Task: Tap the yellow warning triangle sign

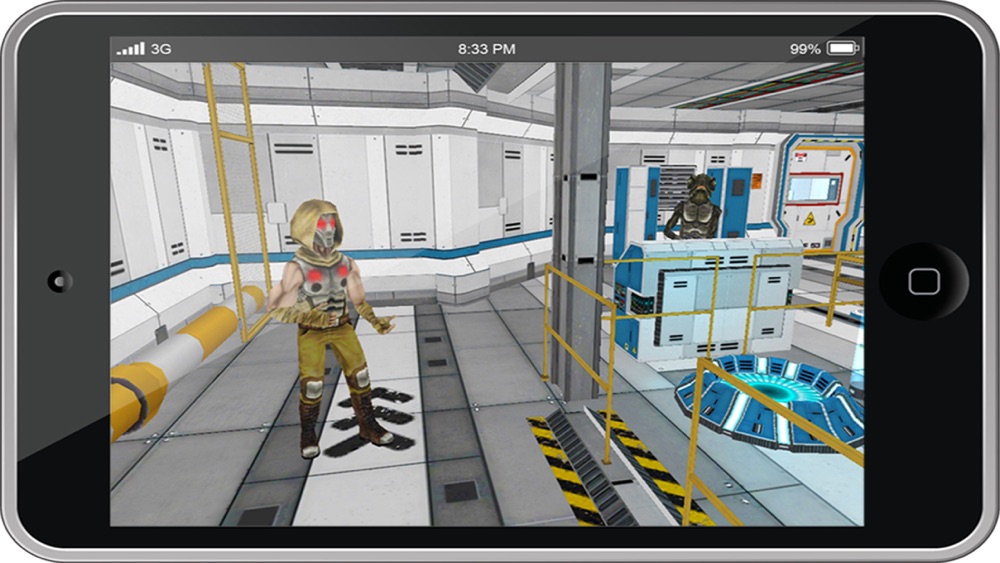Action: pos(809,219)
